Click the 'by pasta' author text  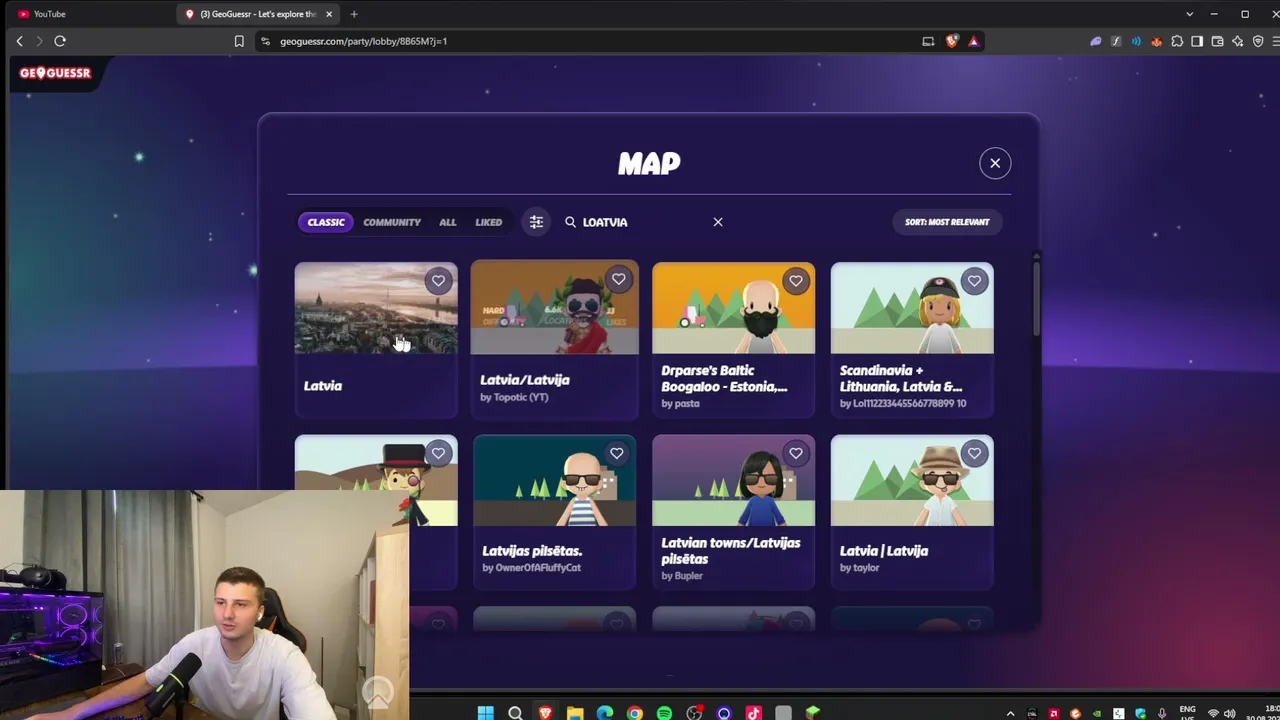pos(680,404)
